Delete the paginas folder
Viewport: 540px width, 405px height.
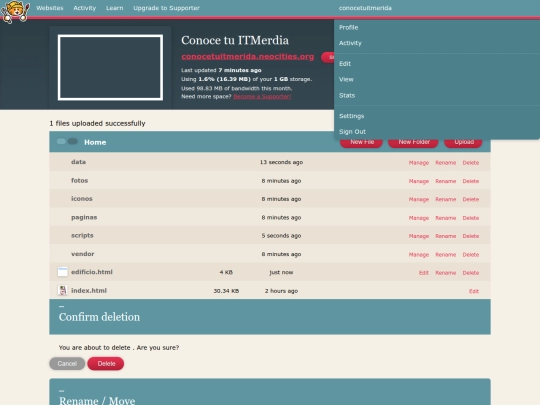(471, 218)
